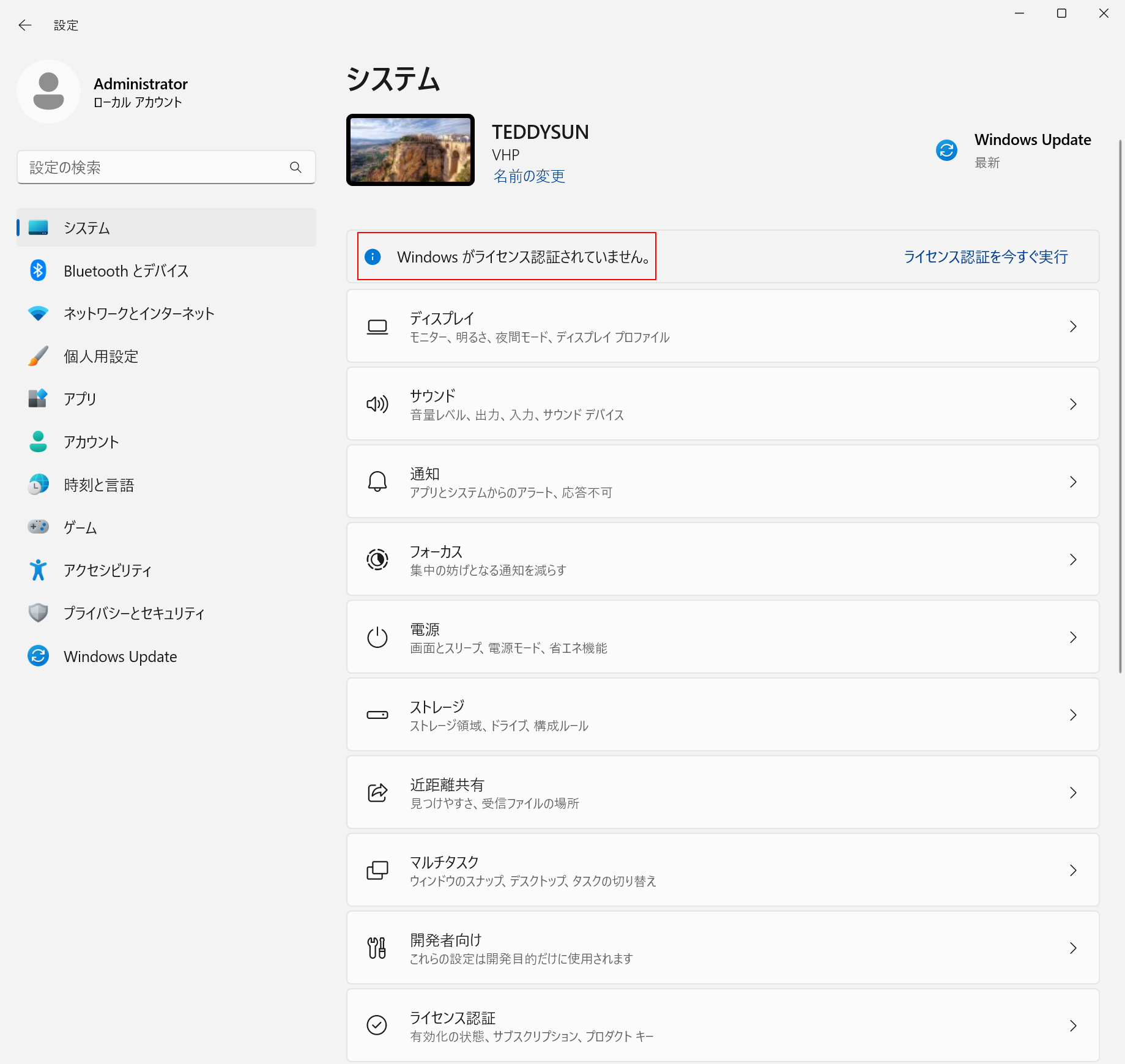Click the Bluetooth icon in sidebar
This screenshot has width=1125, height=1064.
click(x=38, y=270)
